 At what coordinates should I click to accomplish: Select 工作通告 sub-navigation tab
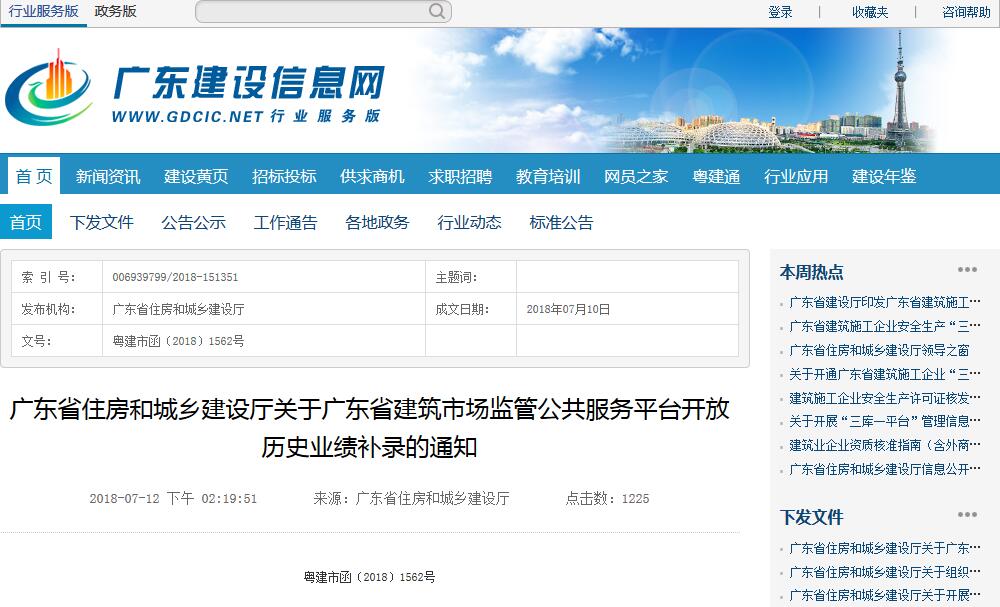click(286, 223)
